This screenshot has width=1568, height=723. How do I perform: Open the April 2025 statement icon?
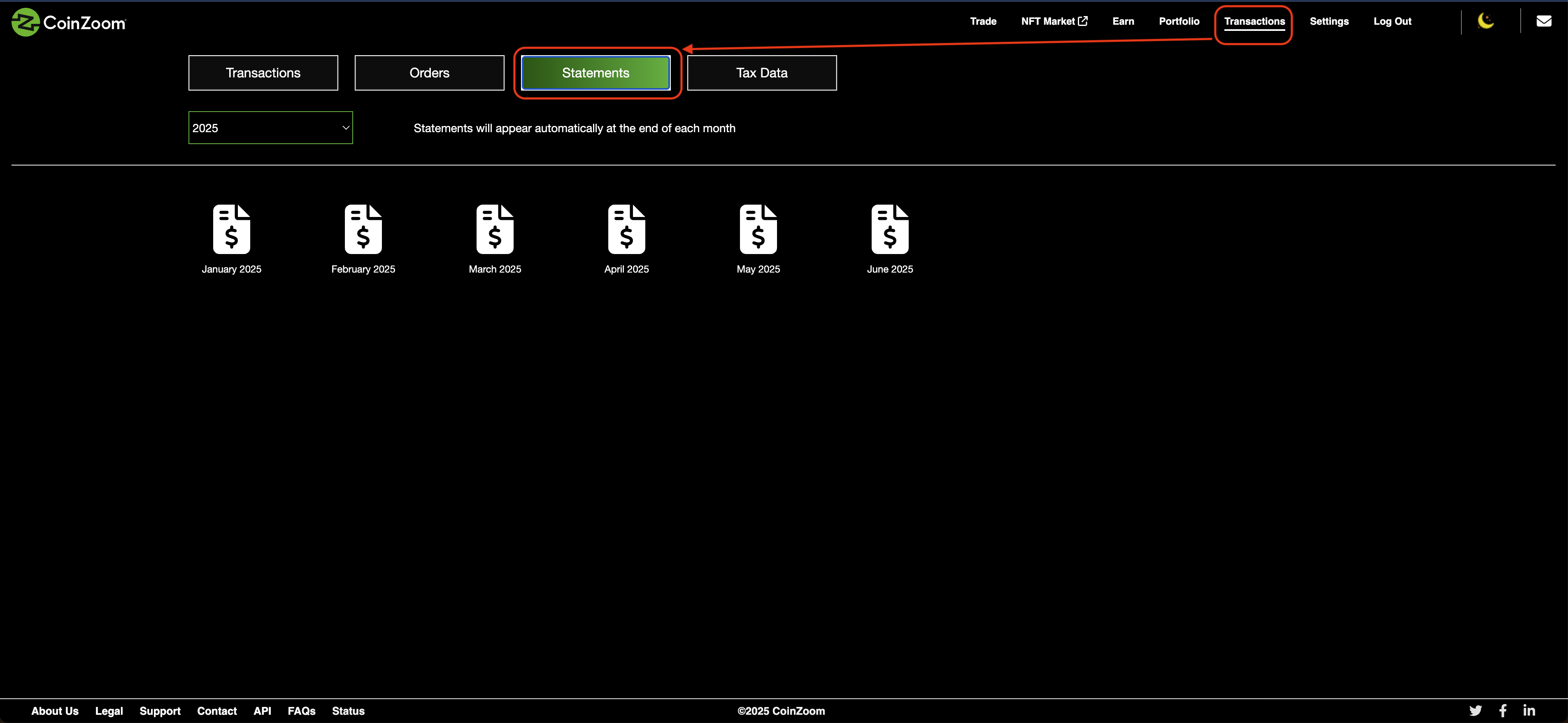[626, 229]
